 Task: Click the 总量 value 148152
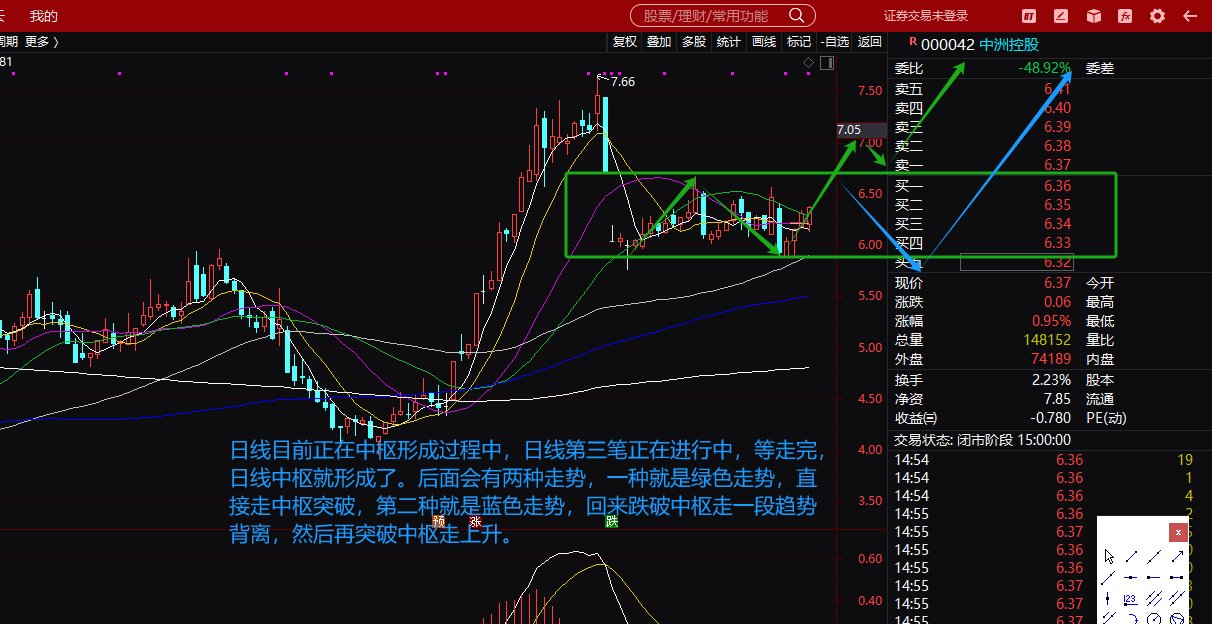click(1046, 340)
